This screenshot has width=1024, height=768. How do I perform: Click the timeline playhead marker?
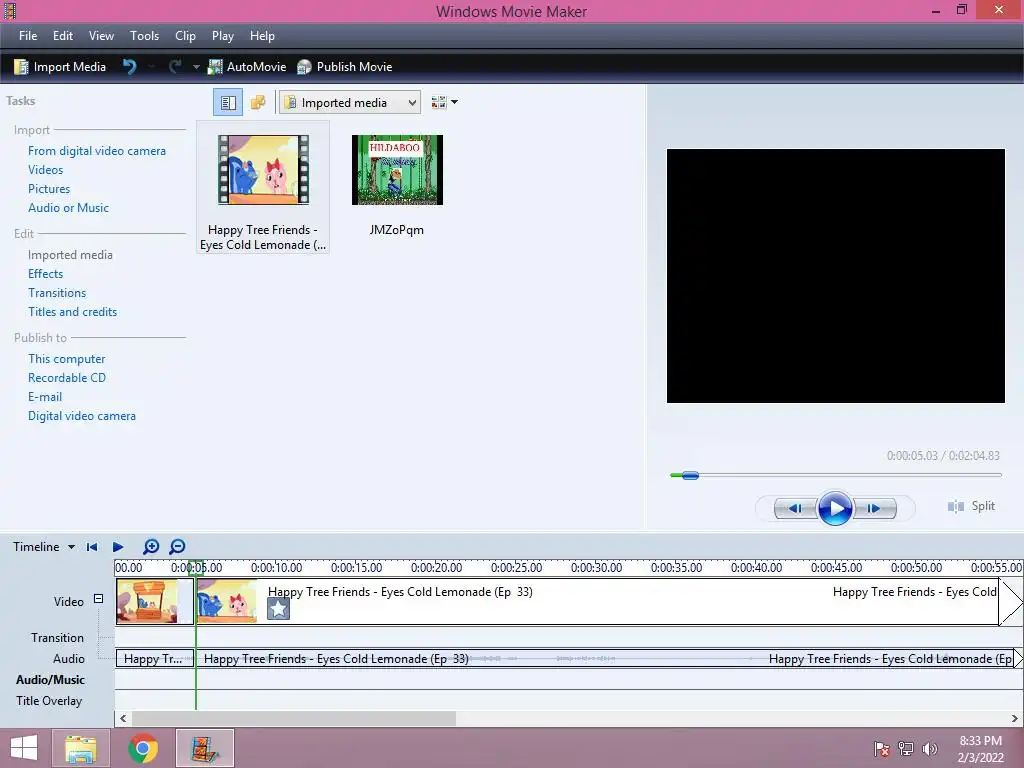tap(195, 567)
